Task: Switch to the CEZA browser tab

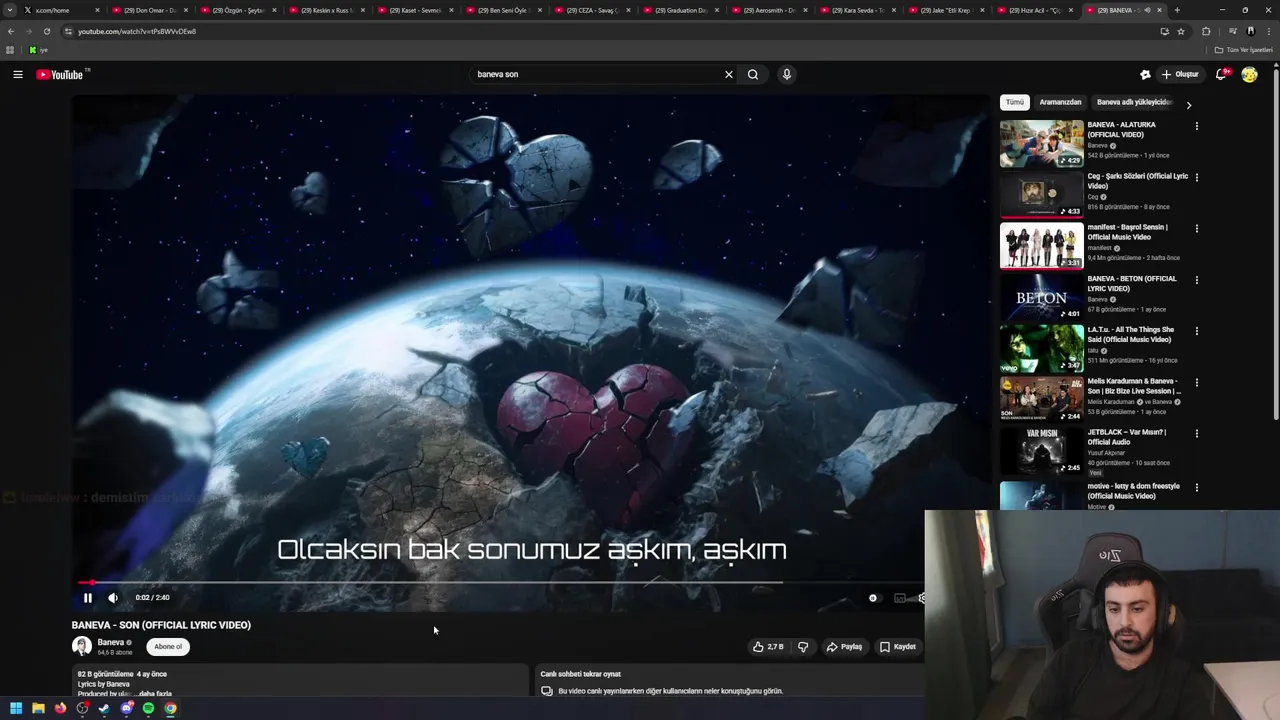Action: coord(590,10)
